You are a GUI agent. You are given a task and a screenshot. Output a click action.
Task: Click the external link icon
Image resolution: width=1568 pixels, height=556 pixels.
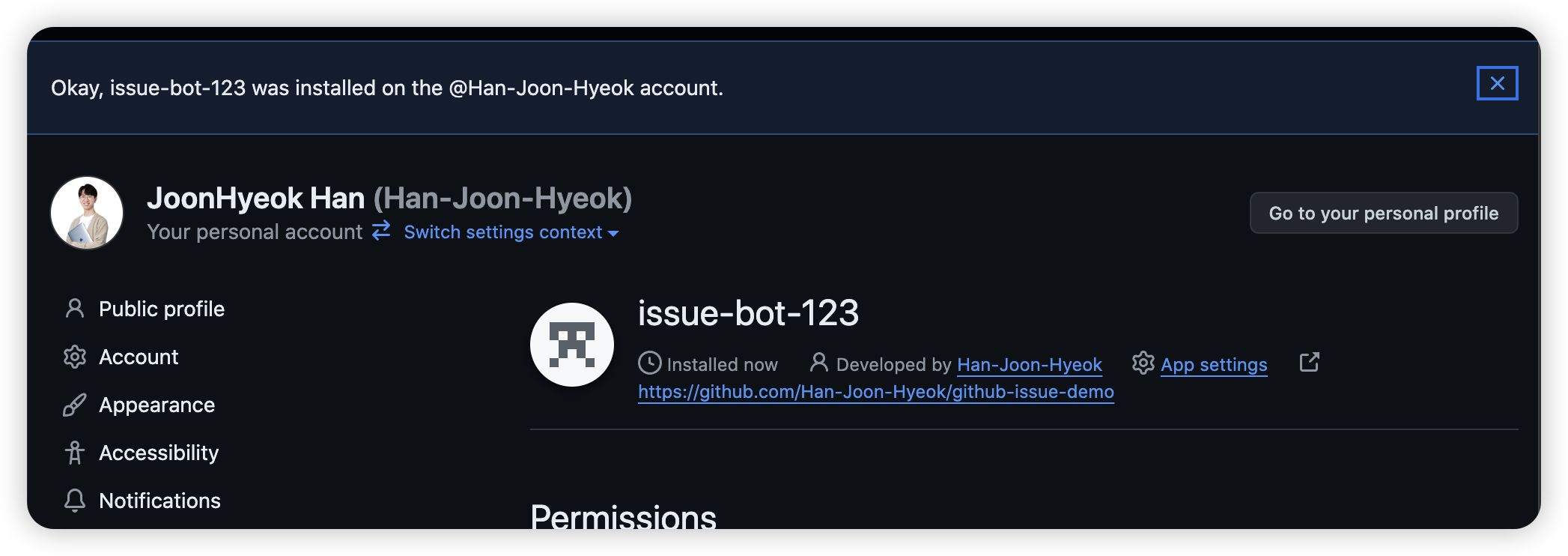click(1309, 363)
